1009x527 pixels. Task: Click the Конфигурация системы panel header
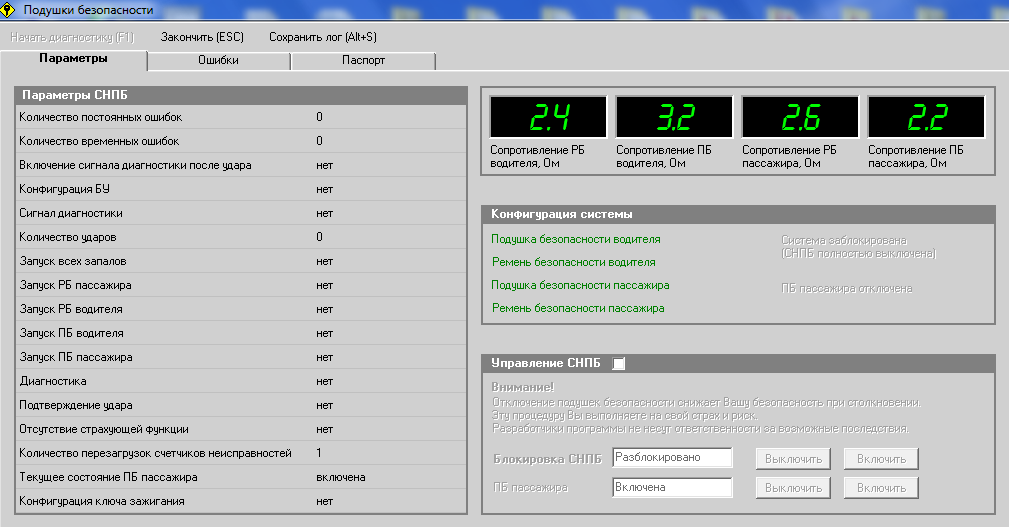(x=738, y=214)
